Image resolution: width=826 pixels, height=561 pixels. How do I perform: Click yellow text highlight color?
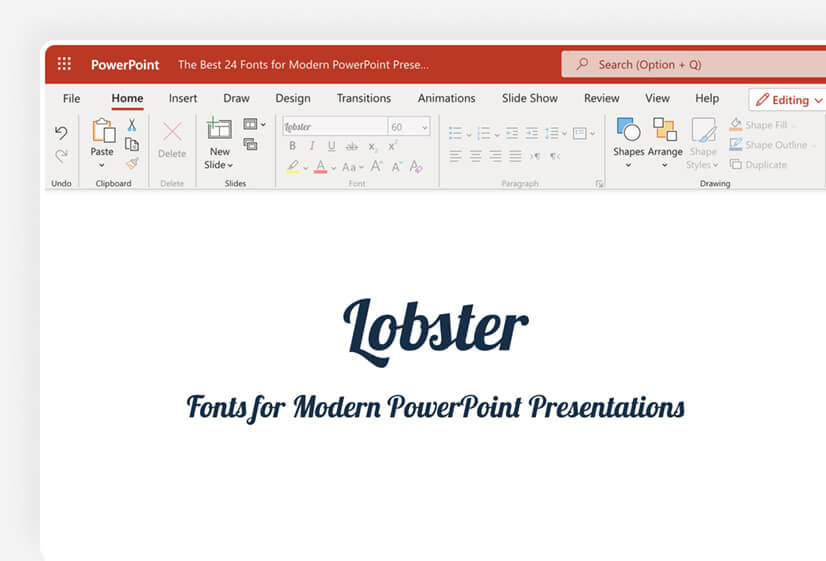293,167
